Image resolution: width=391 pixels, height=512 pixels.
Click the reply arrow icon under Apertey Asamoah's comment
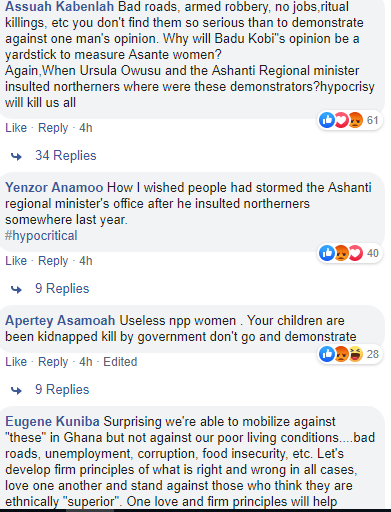point(16,390)
